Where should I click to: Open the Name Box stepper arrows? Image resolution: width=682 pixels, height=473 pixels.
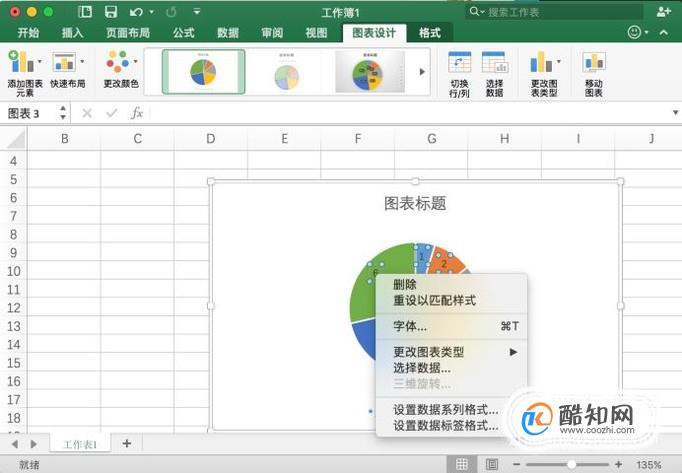[63, 113]
